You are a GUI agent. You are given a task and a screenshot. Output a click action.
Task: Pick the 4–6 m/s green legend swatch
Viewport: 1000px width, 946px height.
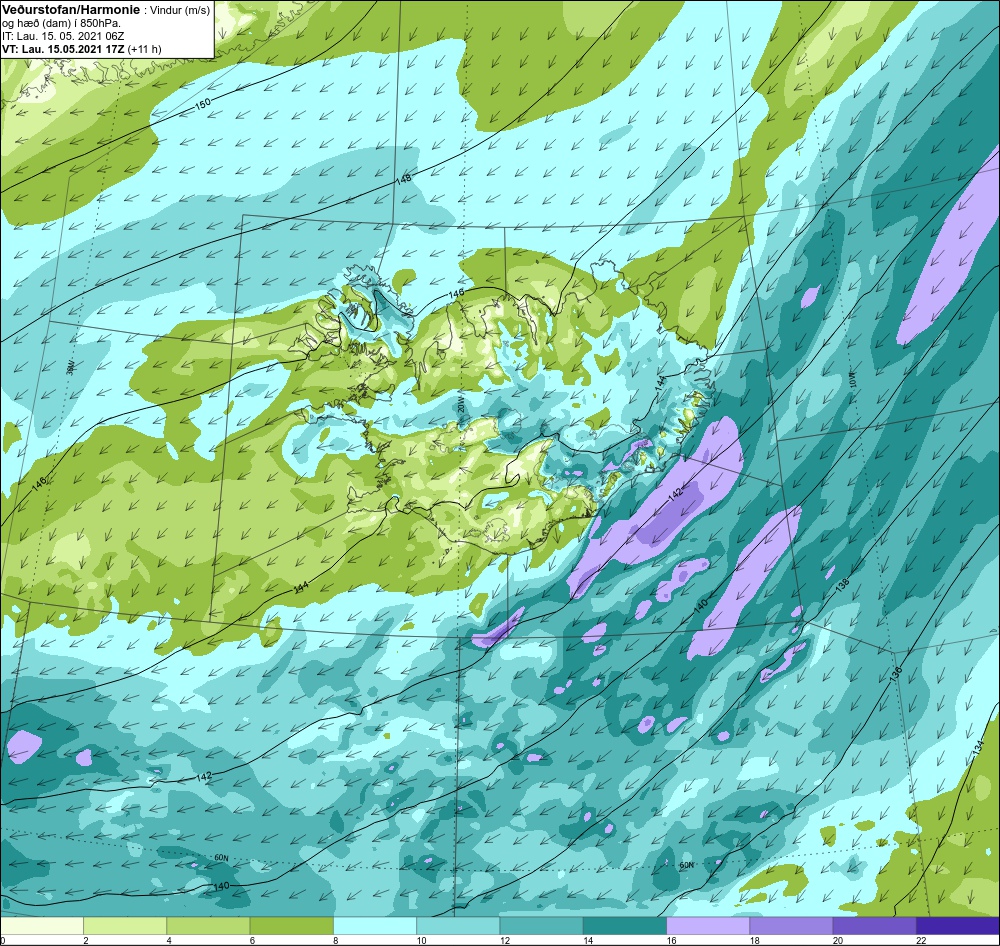(209, 926)
